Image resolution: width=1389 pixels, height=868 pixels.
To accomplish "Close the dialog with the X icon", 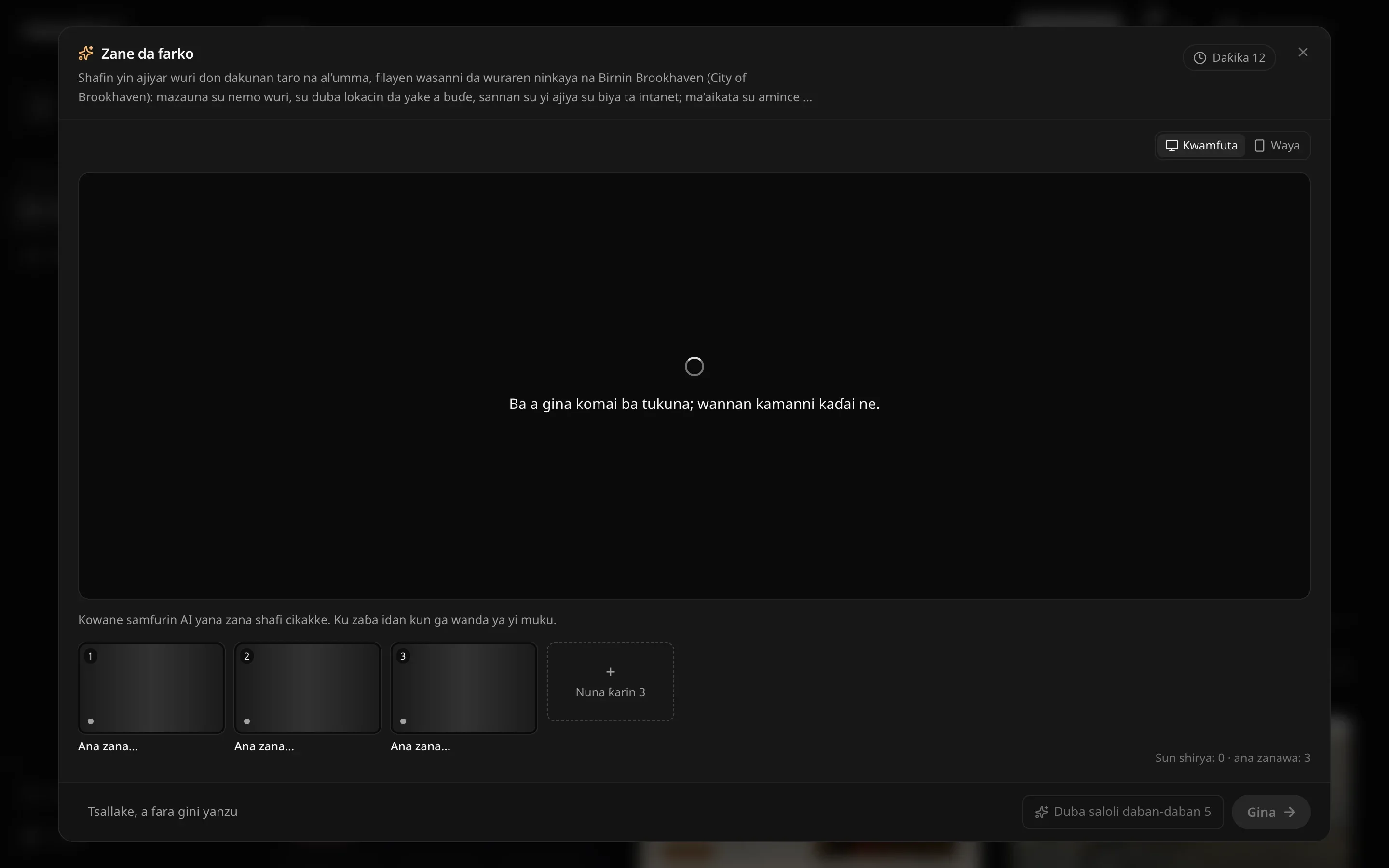I will [1303, 52].
